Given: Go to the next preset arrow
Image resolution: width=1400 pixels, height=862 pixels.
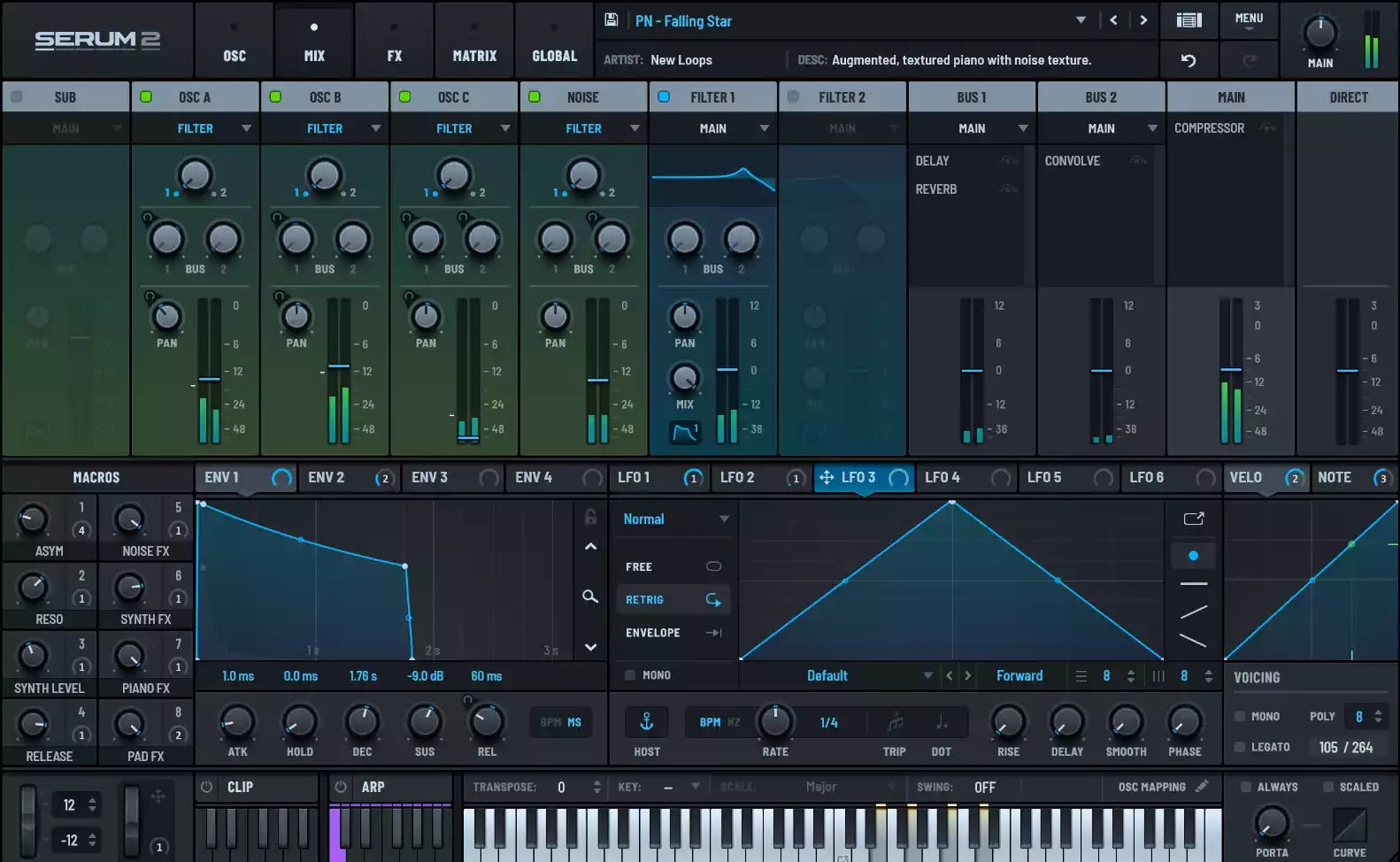Looking at the screenshot, I should (1143, 20).
